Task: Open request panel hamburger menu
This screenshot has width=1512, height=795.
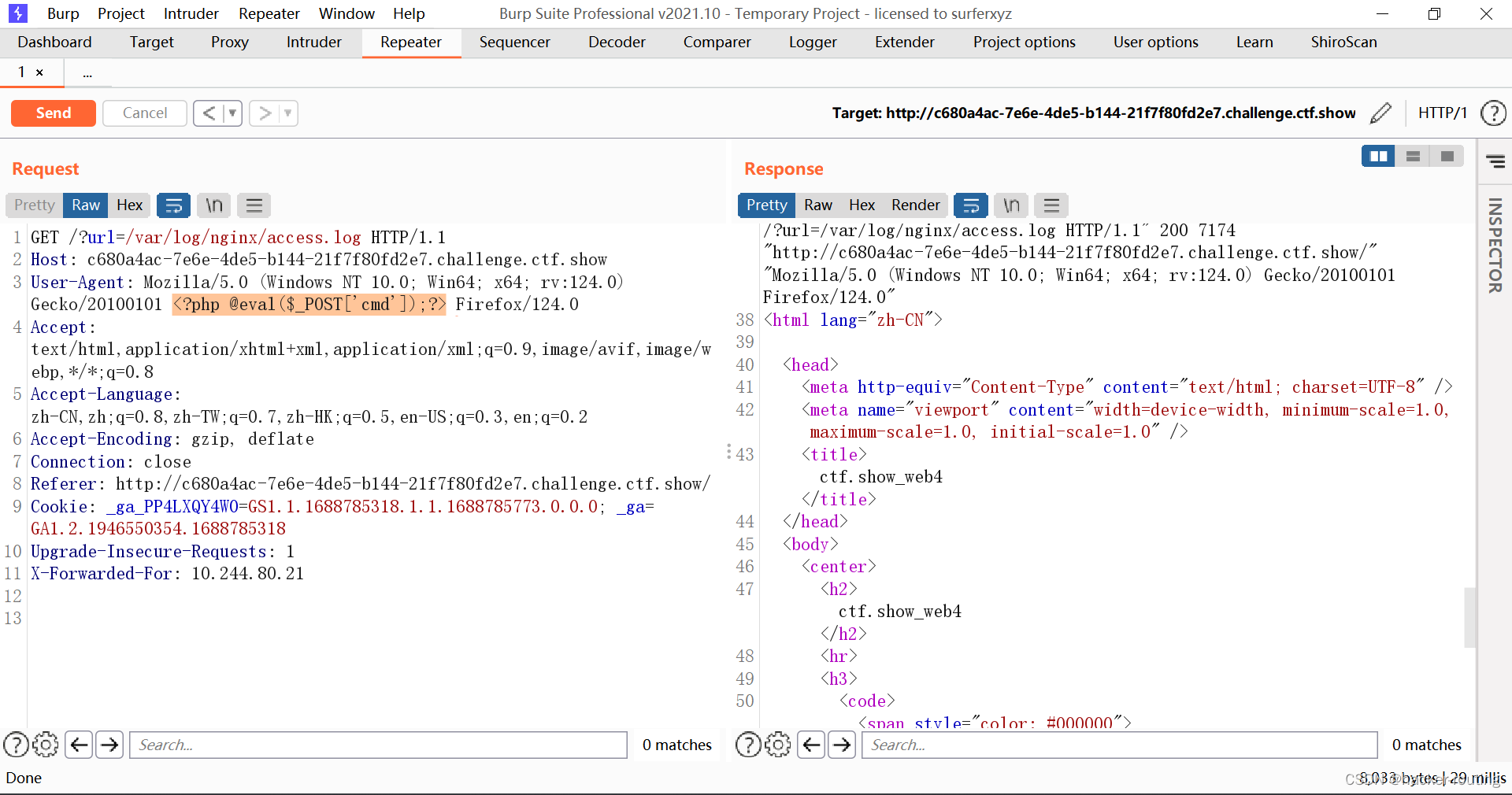Action: (x=254, y=205)
